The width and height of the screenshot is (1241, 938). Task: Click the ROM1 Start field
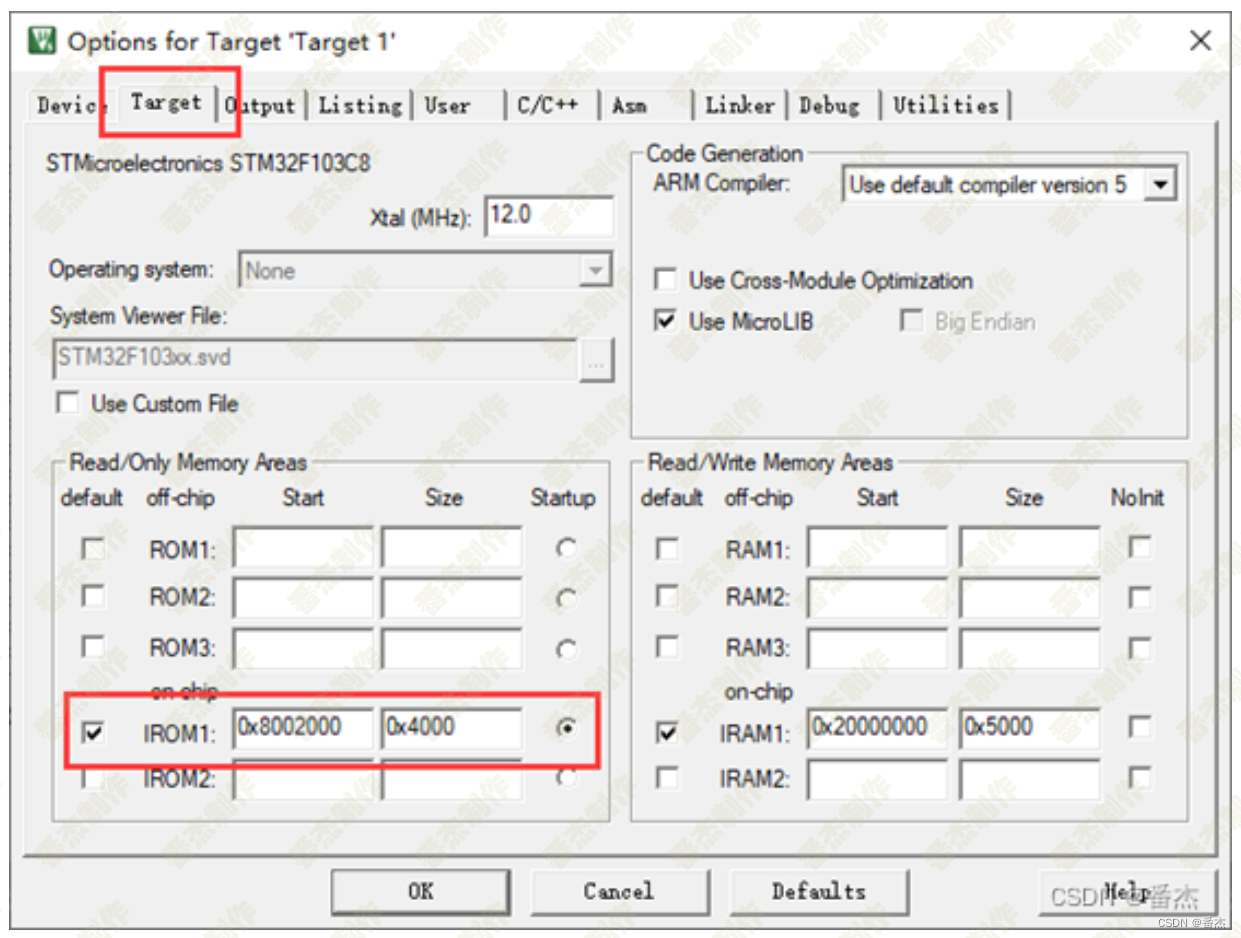point(303,548)
